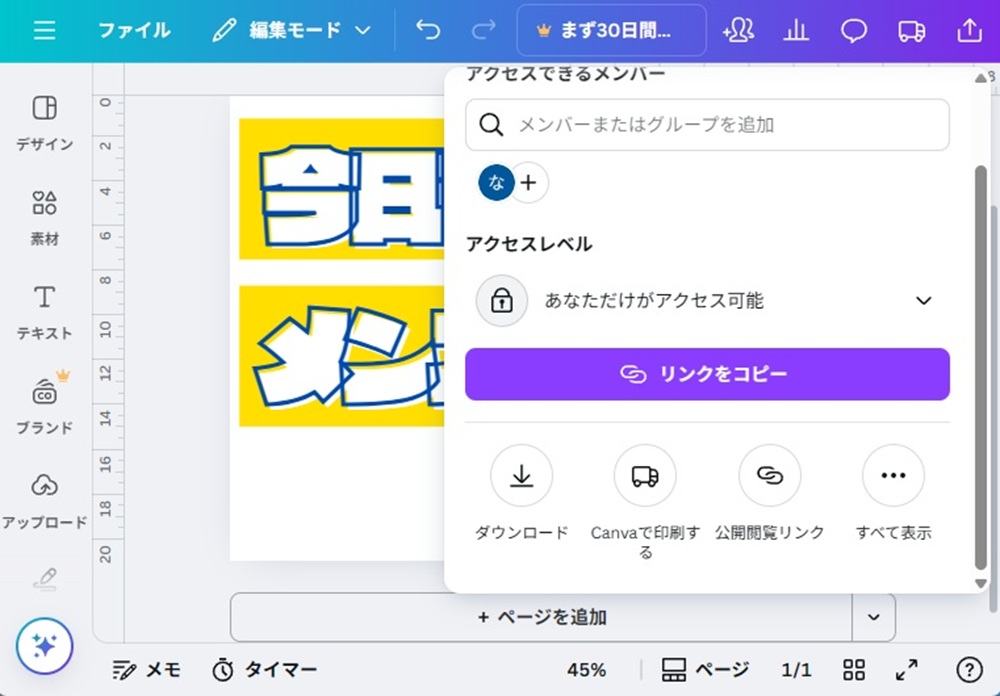Toggle the grid view thumbnails icon
The image size is (1000, 696).
(x=854, y=670)
